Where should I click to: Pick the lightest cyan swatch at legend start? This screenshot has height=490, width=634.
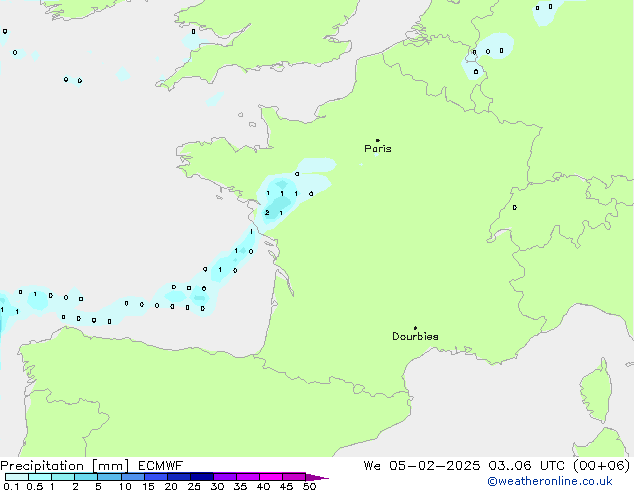click(x=16, y=477)
